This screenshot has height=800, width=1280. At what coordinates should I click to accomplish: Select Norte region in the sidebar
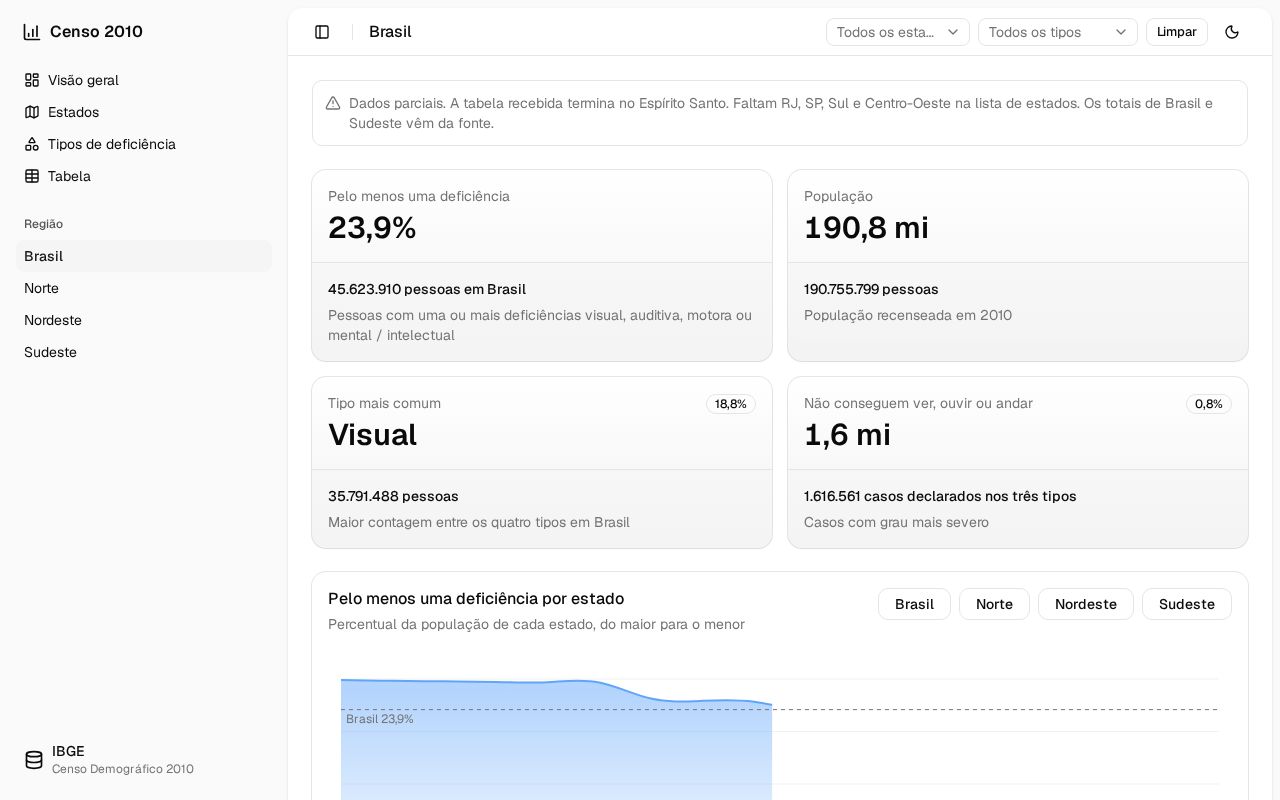[x=144, y=288]
